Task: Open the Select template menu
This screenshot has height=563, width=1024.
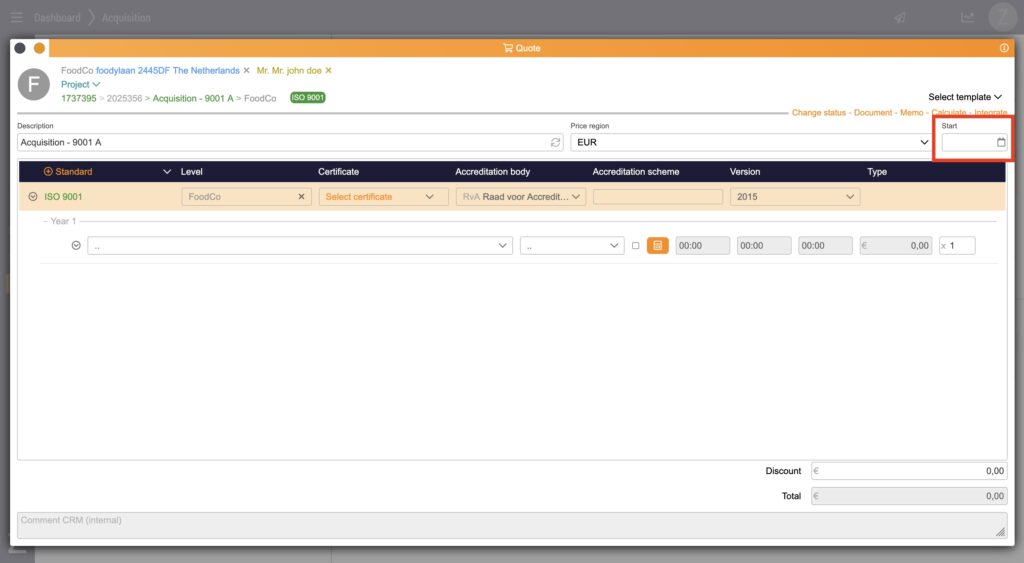Action: [964, 97]
